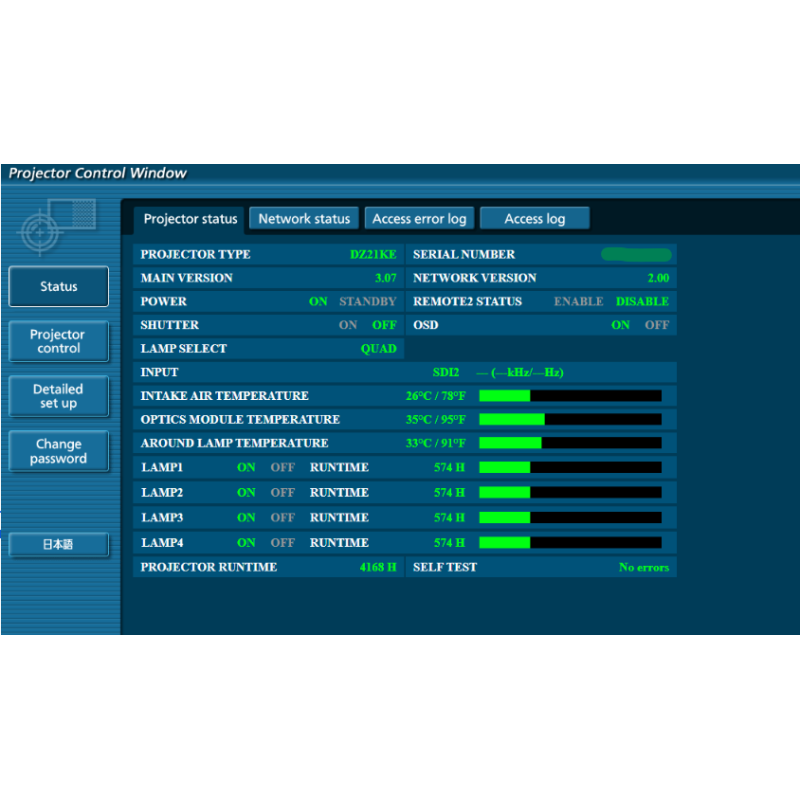Screen dimensions: 800x800
Task: Click the optics module temperature bar
Action: (x=570, y=419)
